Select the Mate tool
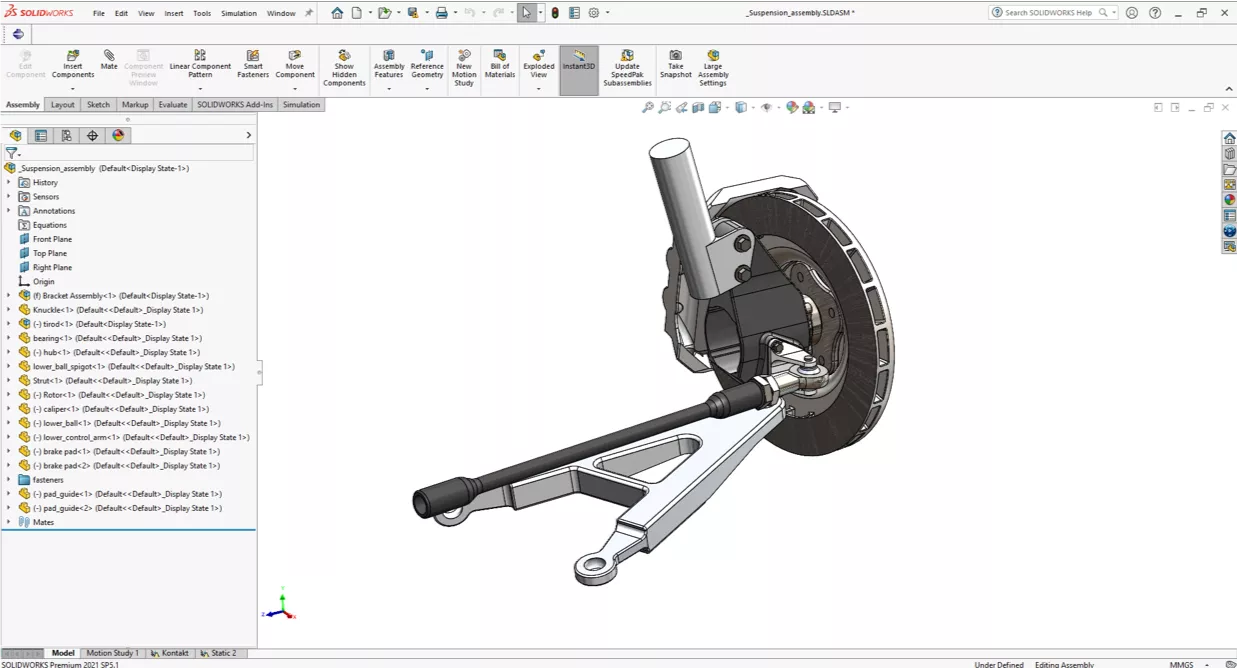The height and width of the screenshot is (668, 1237). pos(109,60)
